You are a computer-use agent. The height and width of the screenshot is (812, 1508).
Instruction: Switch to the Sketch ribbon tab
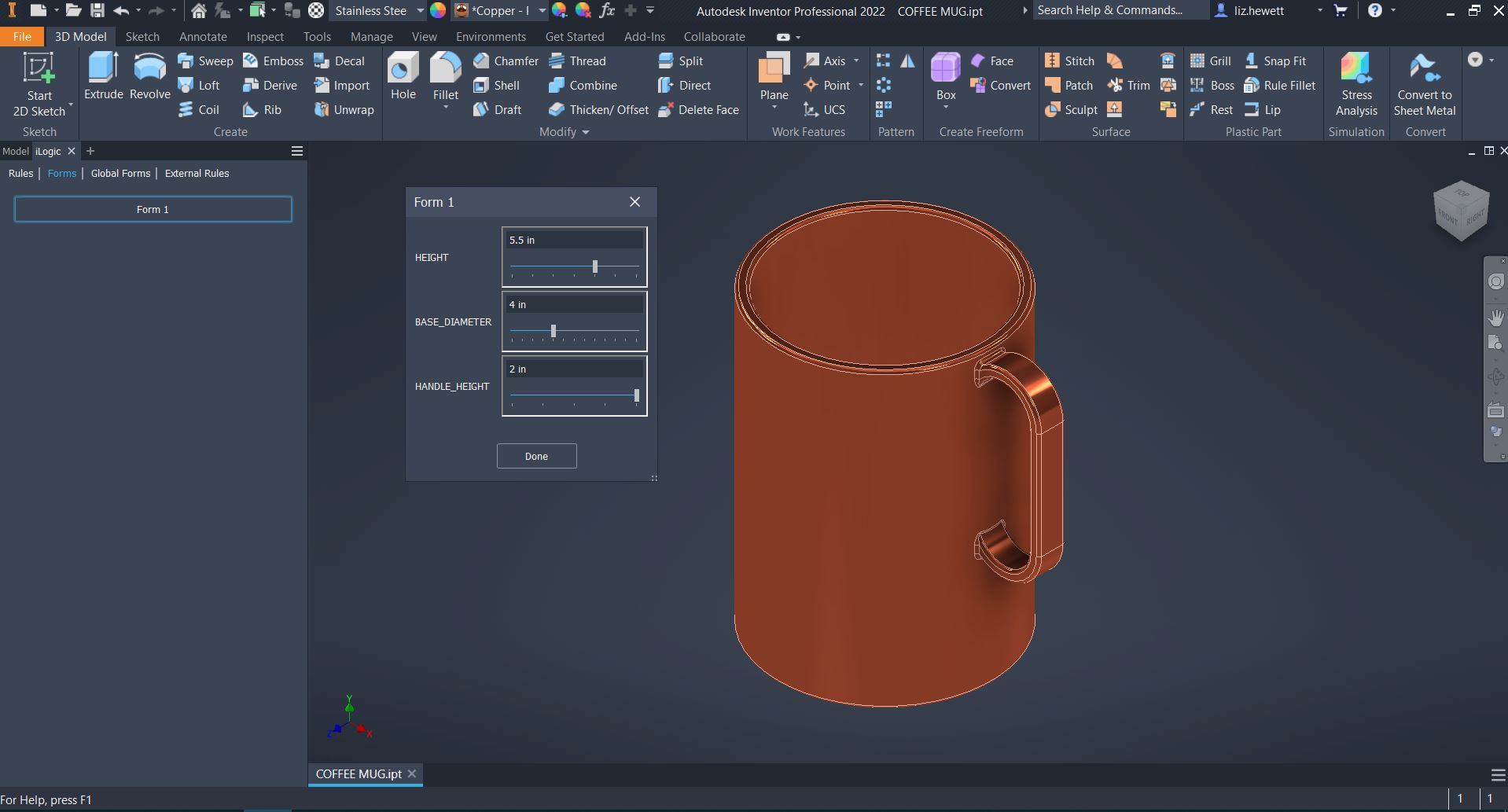(142, 37)
